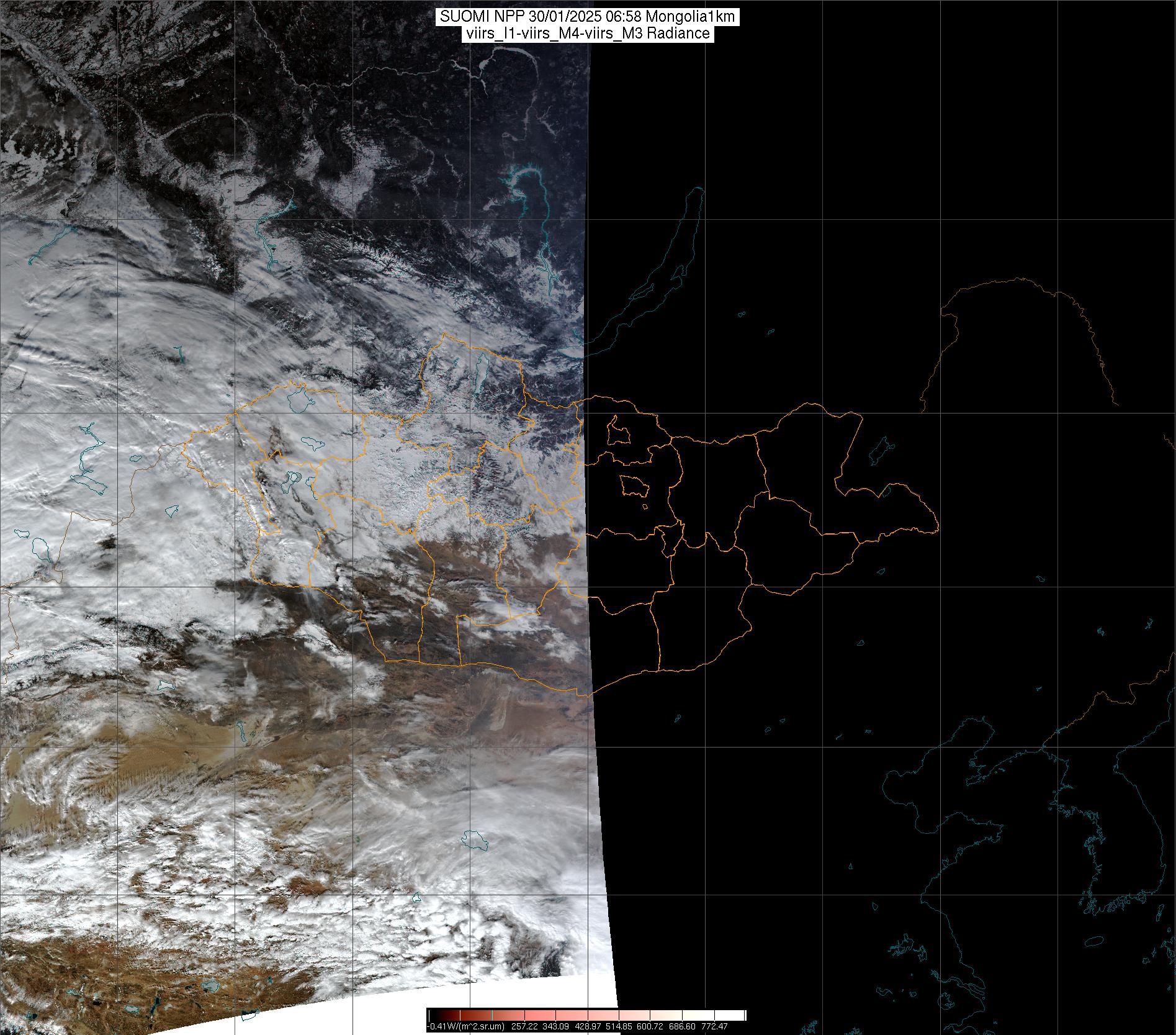Image resolution: width=1176 pixels, height=1035 pixels.
Task: Click the 'viirs_I1-viirs_M4-viirs_M3 Radiance' label
Action: (x=586, y=34)
